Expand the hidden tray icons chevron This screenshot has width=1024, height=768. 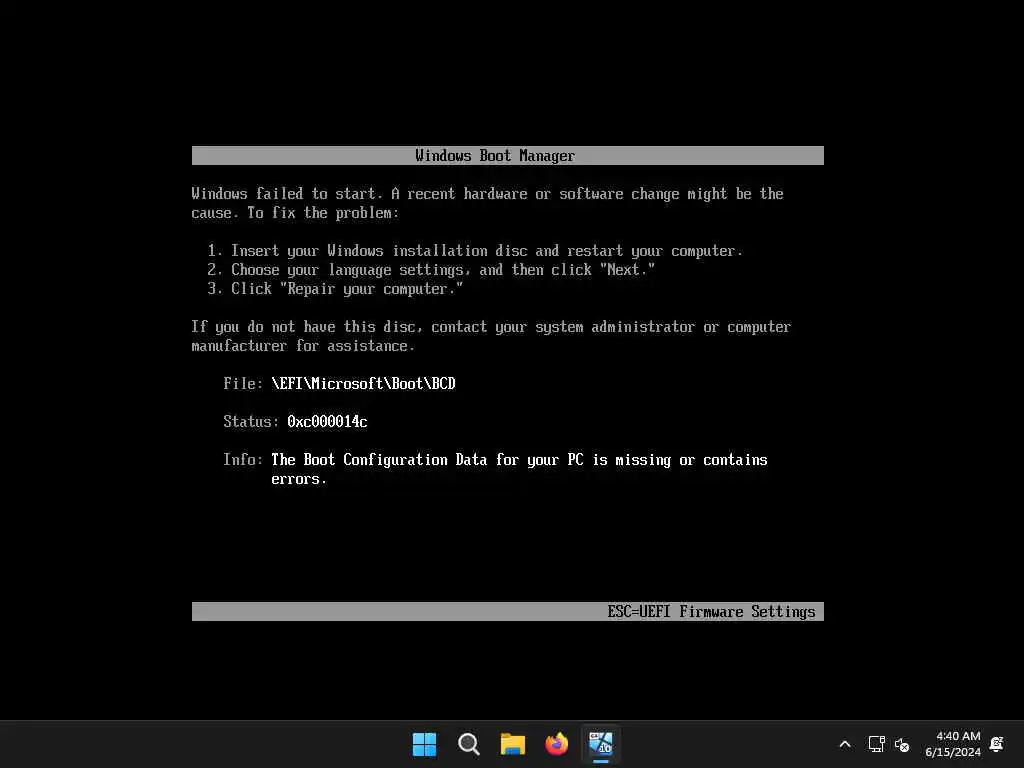click(844, 744)
